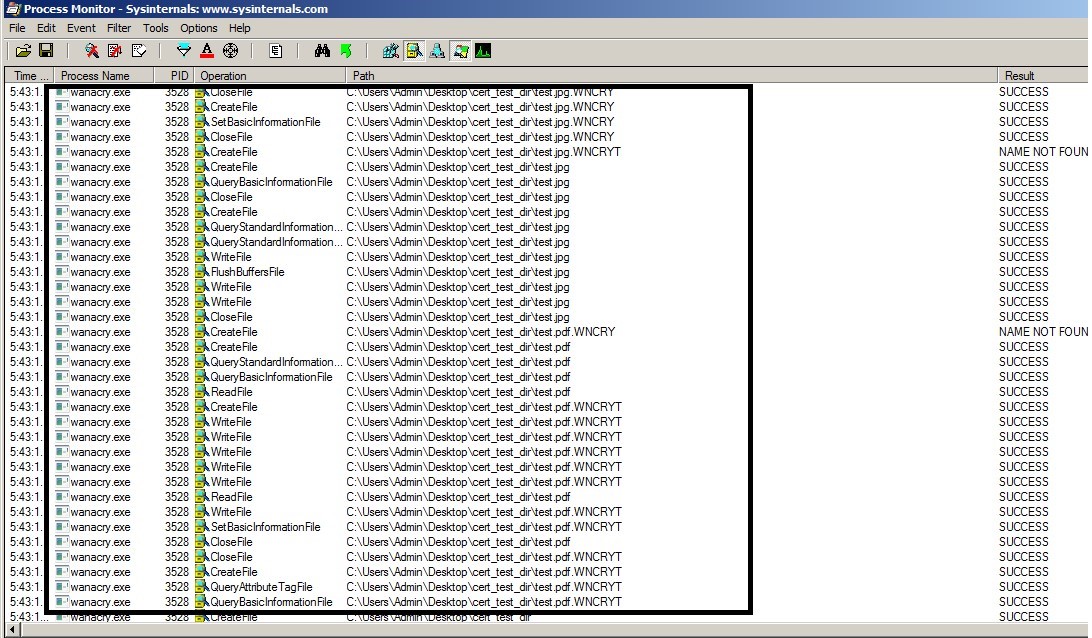Select QueryBasicInformationFile on test.jpg
This screenshot has width=1092, height=638.
(272, 182)
